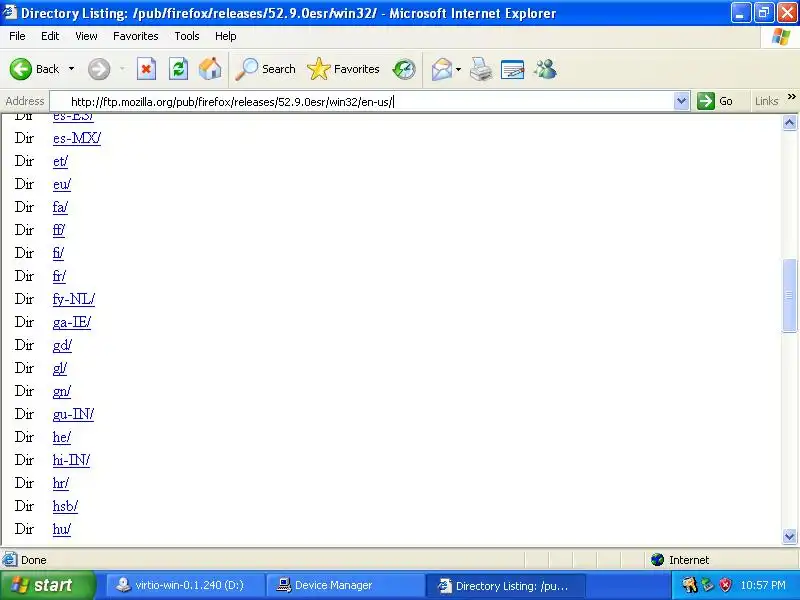Viewport: 800px width, 600px height.
Task: Open the Favorites menu
Action: pos(136,36)
